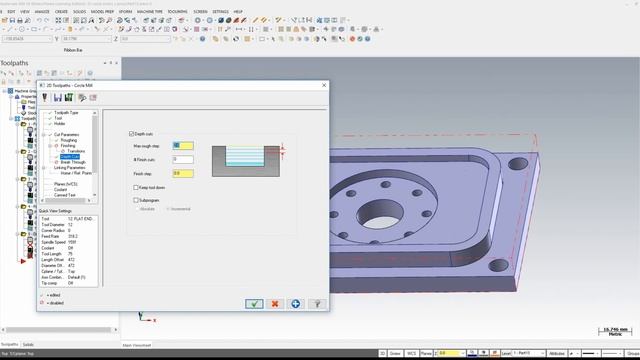Screen dimensions: 640x360
Task: Collapse the Linking Parameters tree node
Action: point(44,168)
